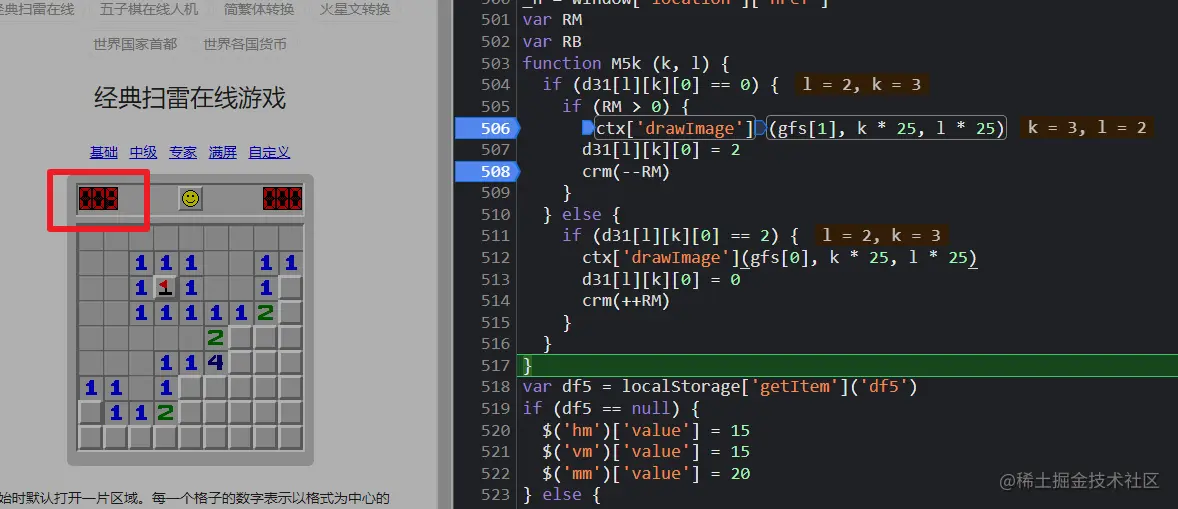This screenshot has width=1178, height=509.
Task: Toggle breakpoint on line number 511
Action: click(495, 236)
